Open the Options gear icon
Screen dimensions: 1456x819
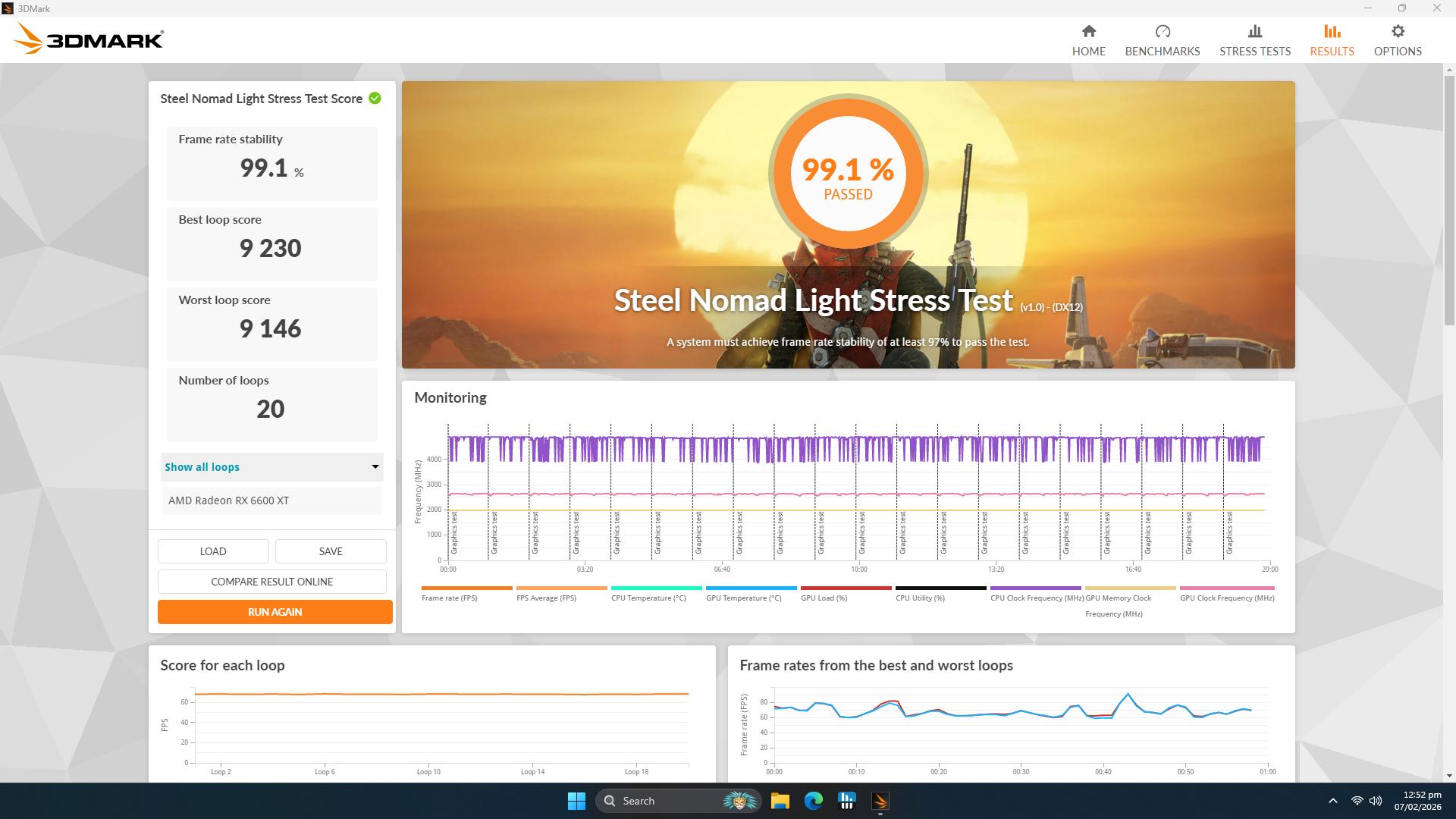coord(1398,31)
